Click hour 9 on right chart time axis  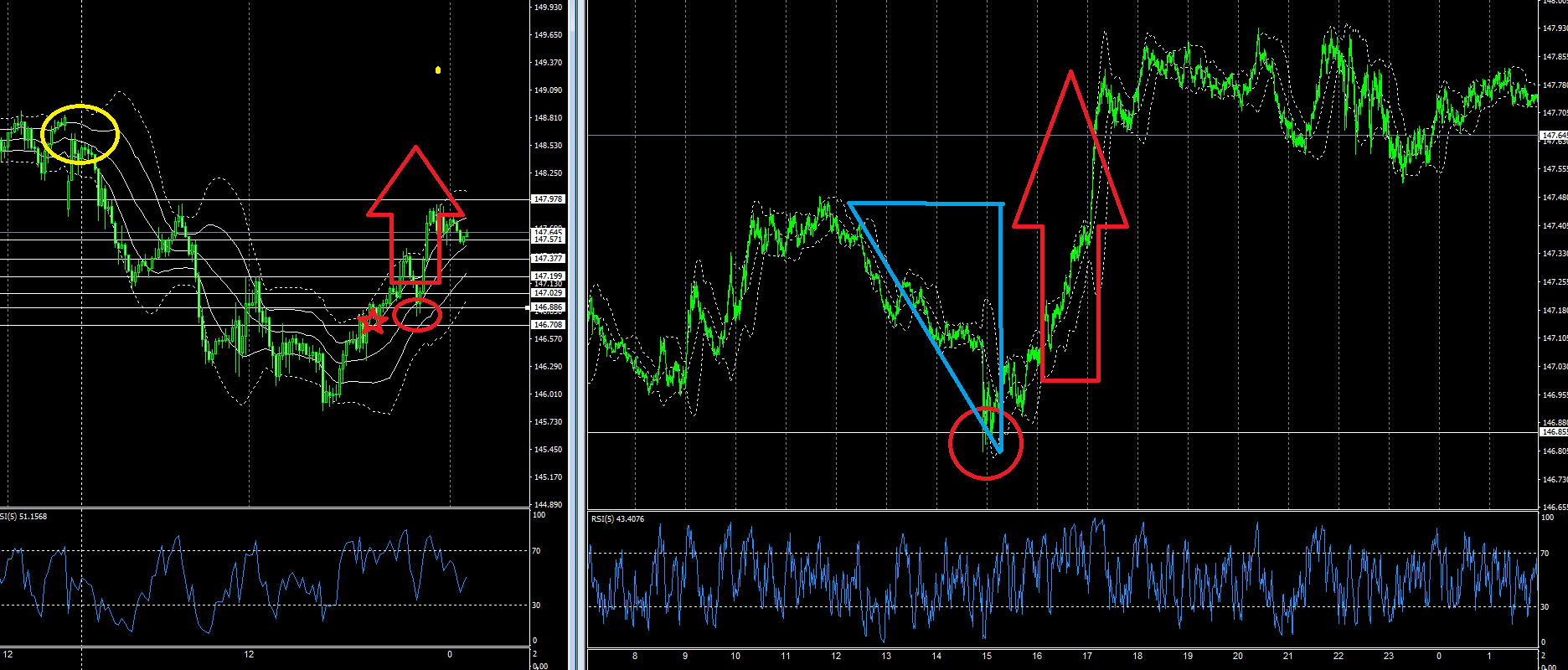685,657
